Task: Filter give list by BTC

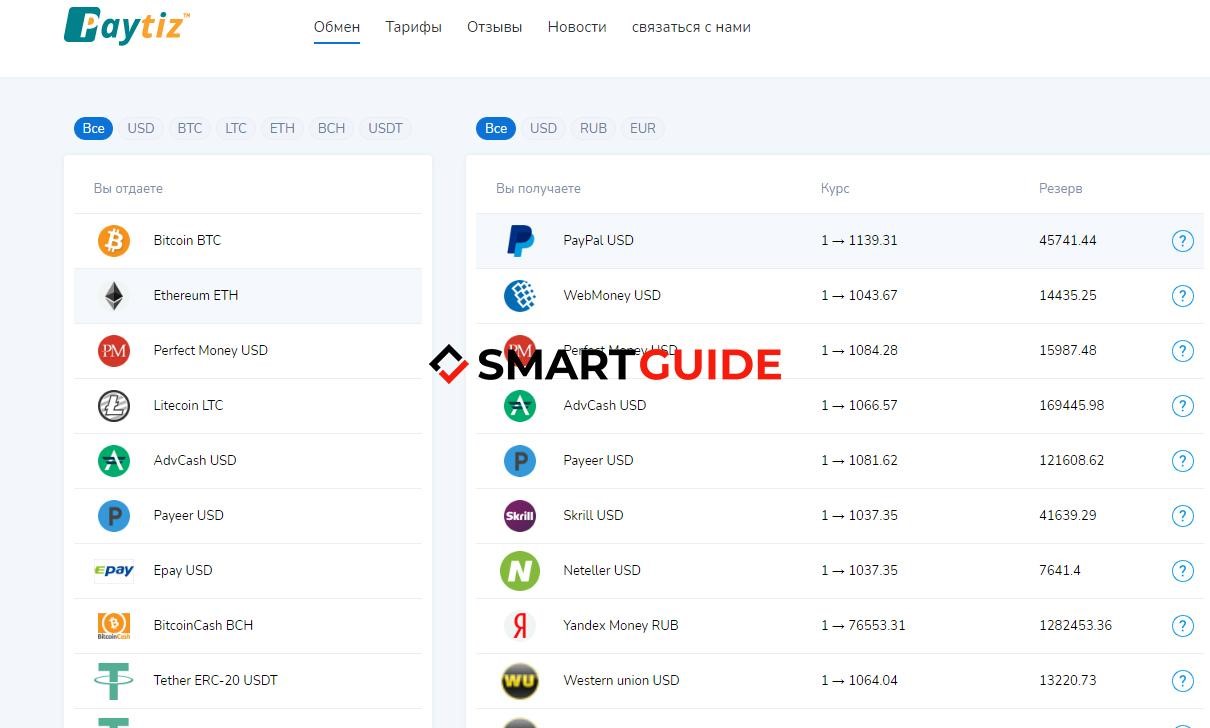Action: pyautogui.click(x=190, y=128)
